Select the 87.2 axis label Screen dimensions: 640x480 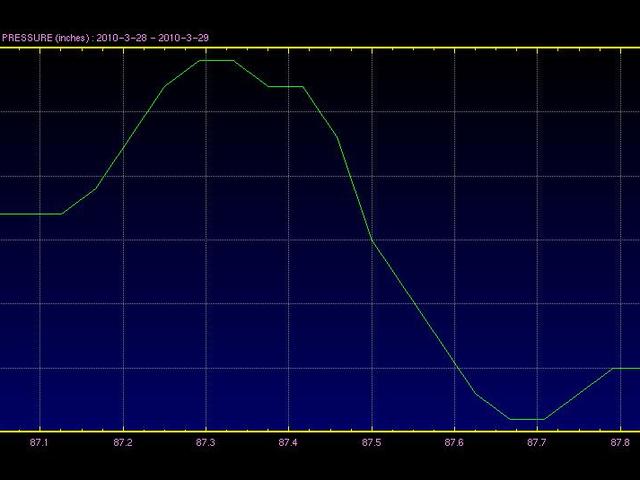coord(123,442)
